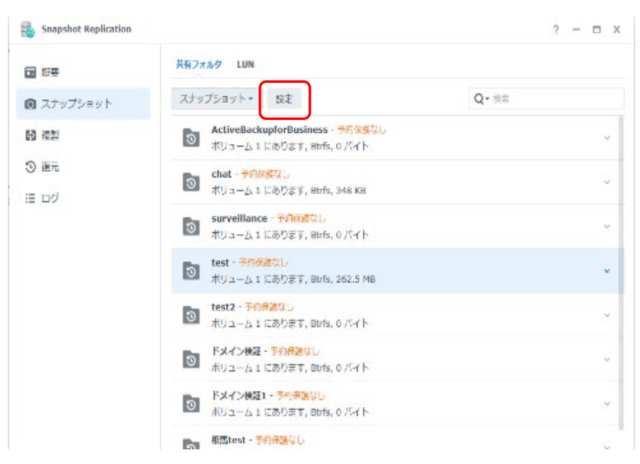Expand the chat folder row chevron
The image size is (640, 464).
point(606,182)
